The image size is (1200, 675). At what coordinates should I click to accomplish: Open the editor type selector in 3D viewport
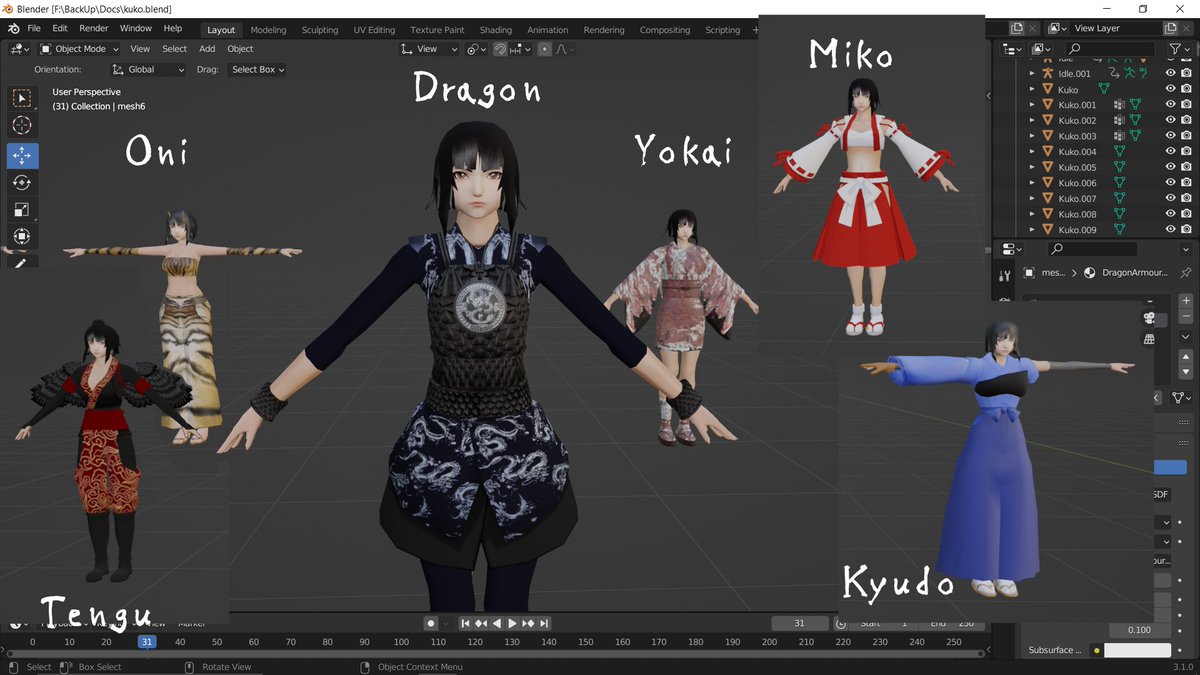tap(20, 49)
